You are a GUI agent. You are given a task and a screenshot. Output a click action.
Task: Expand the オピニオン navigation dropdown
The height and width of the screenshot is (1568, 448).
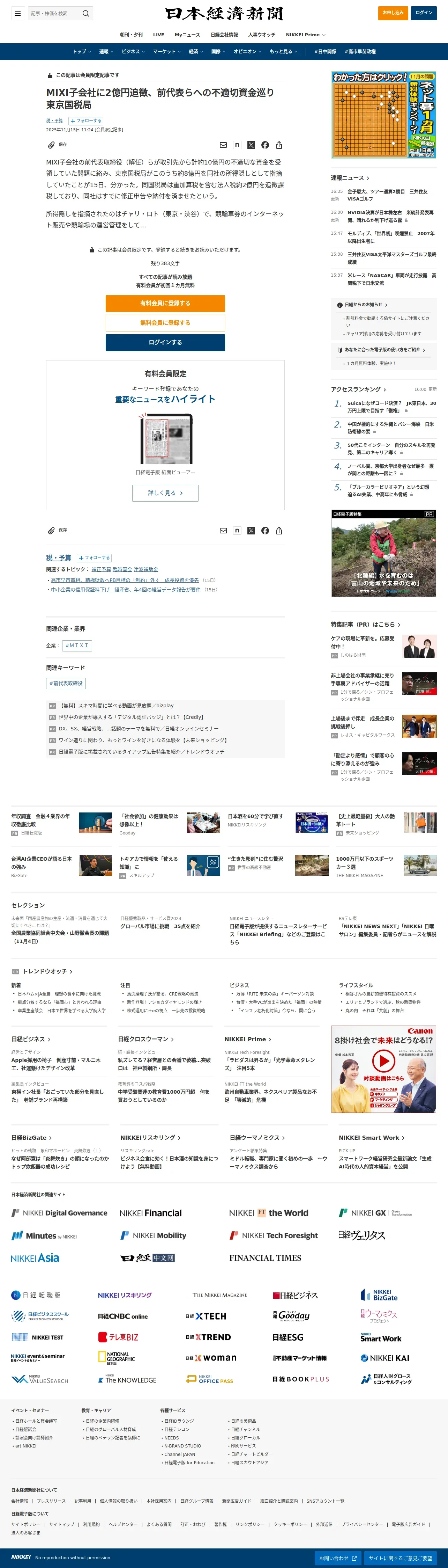(x=247, y=52)
